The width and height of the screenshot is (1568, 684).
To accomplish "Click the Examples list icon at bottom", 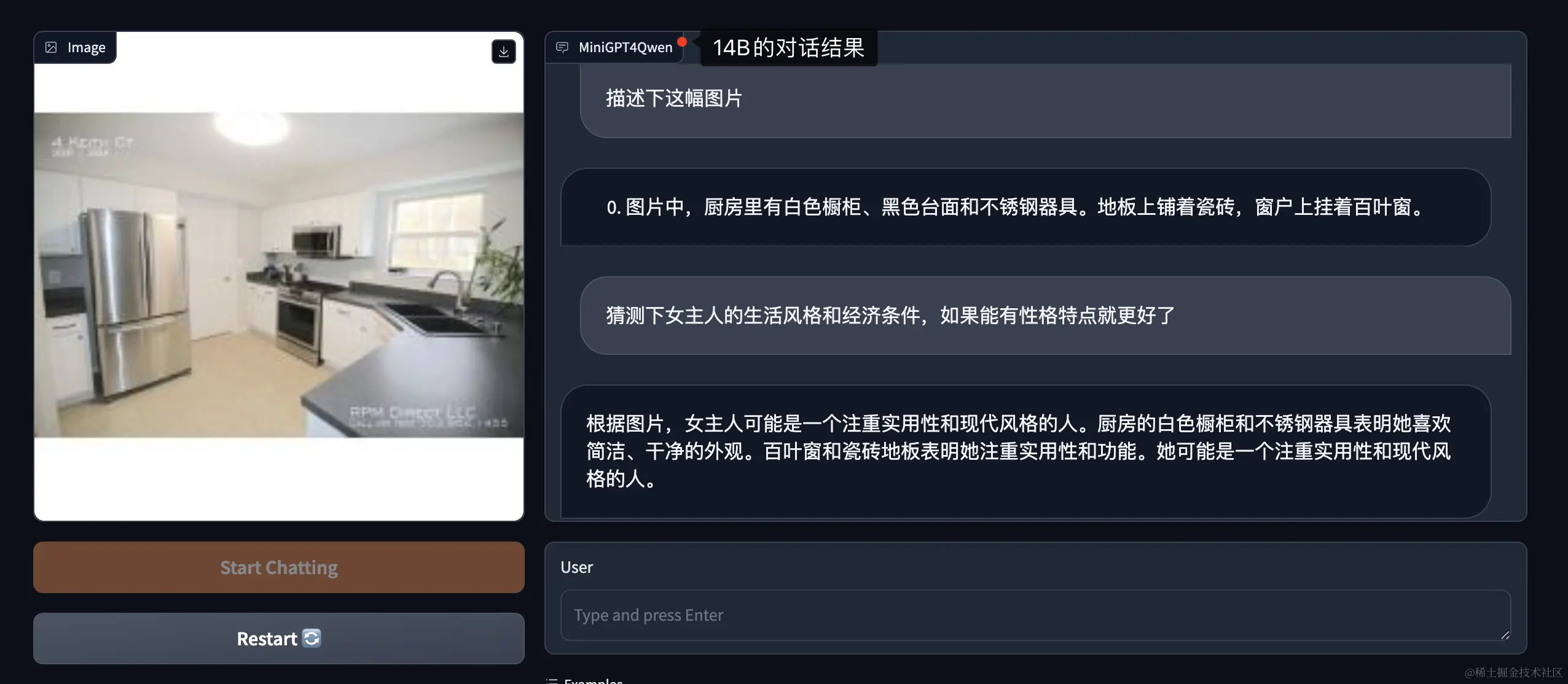I will 552,680.
